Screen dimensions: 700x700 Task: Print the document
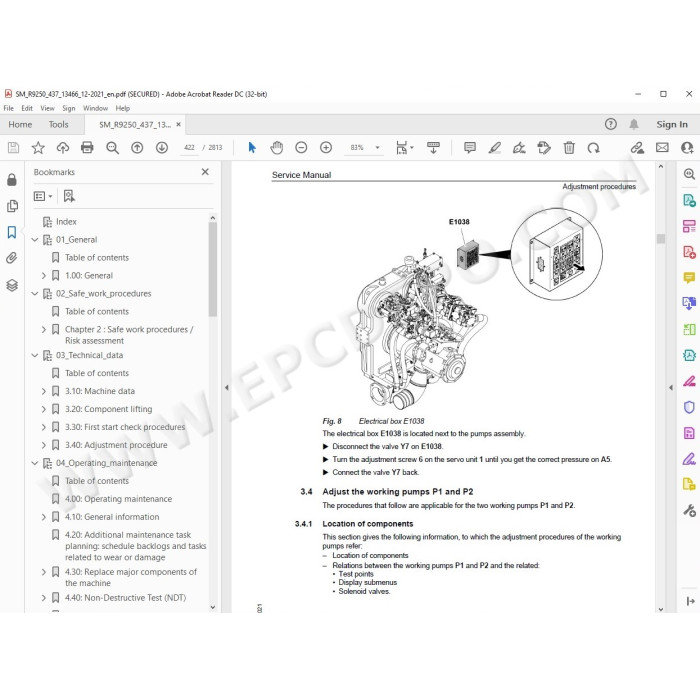(x=87, y=148)
